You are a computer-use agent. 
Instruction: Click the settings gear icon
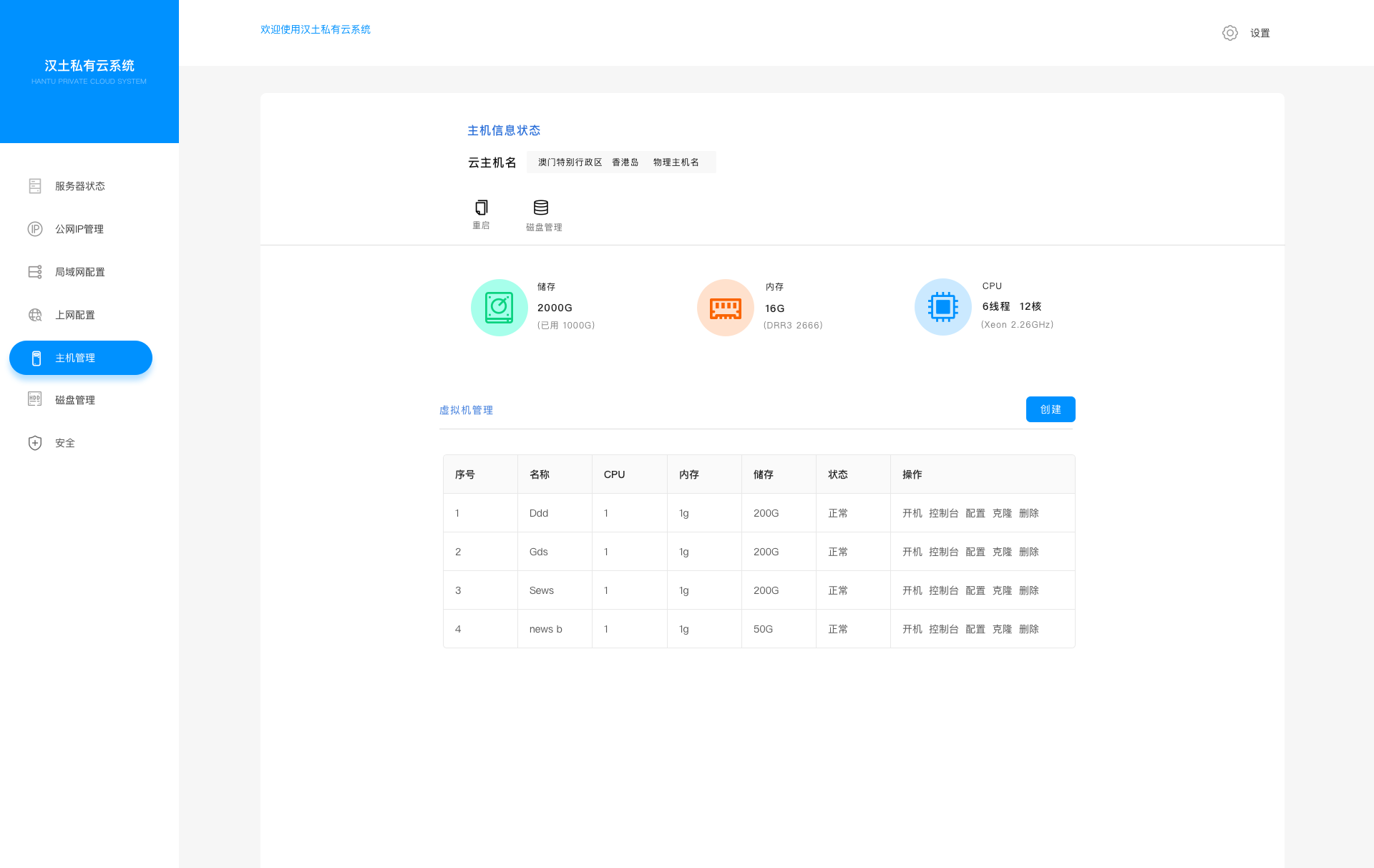tap(1230, 33)
